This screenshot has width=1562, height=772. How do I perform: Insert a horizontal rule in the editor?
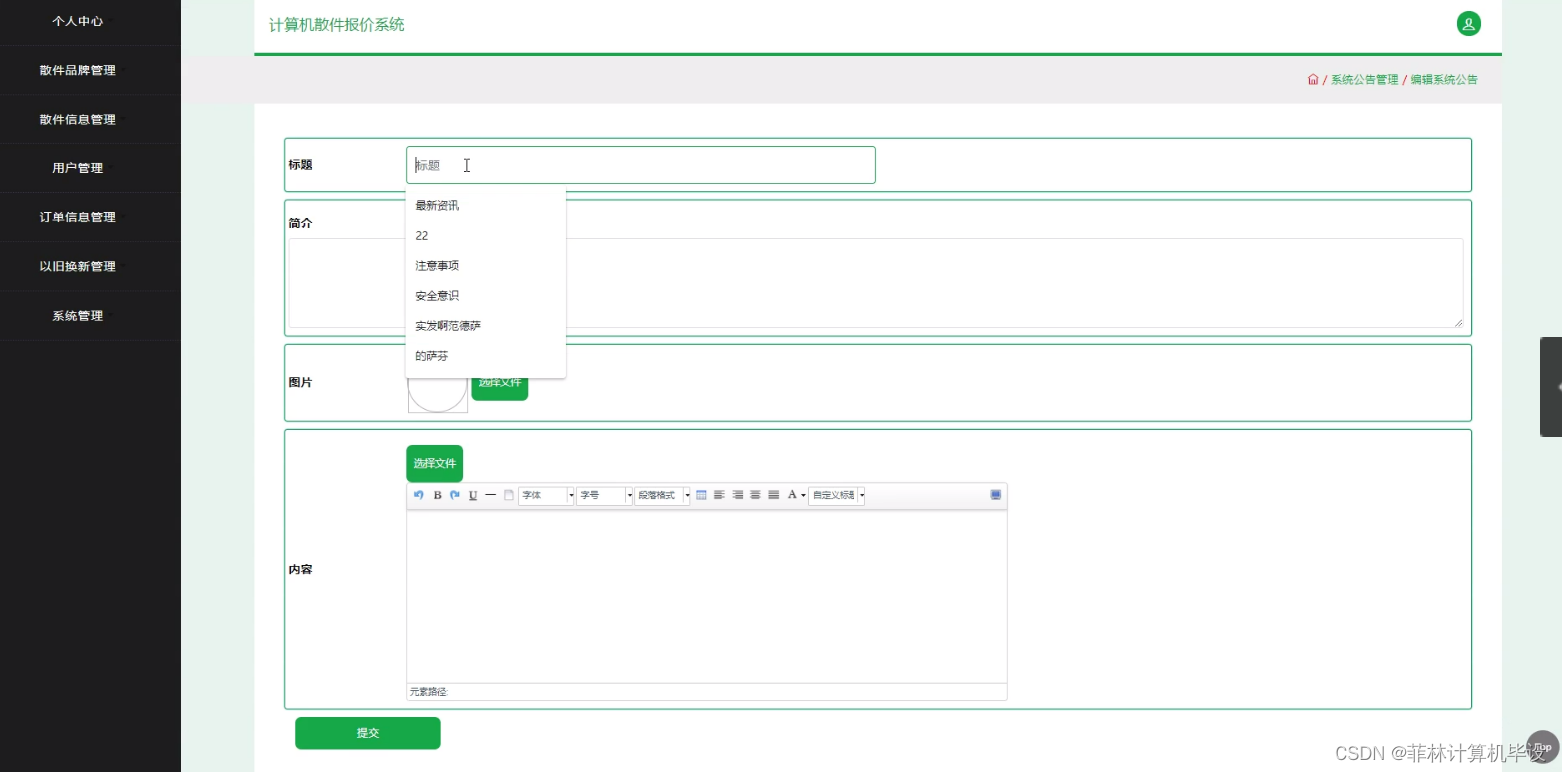[489, 495]
